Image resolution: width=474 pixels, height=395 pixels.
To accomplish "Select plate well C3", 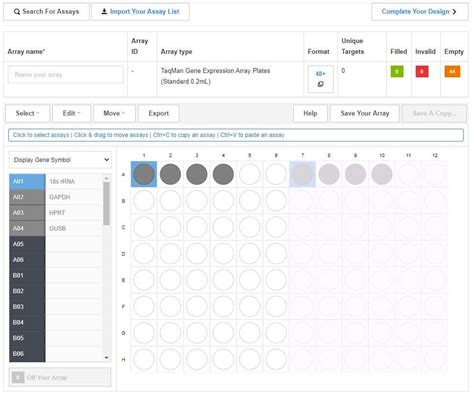I will 197,227.
